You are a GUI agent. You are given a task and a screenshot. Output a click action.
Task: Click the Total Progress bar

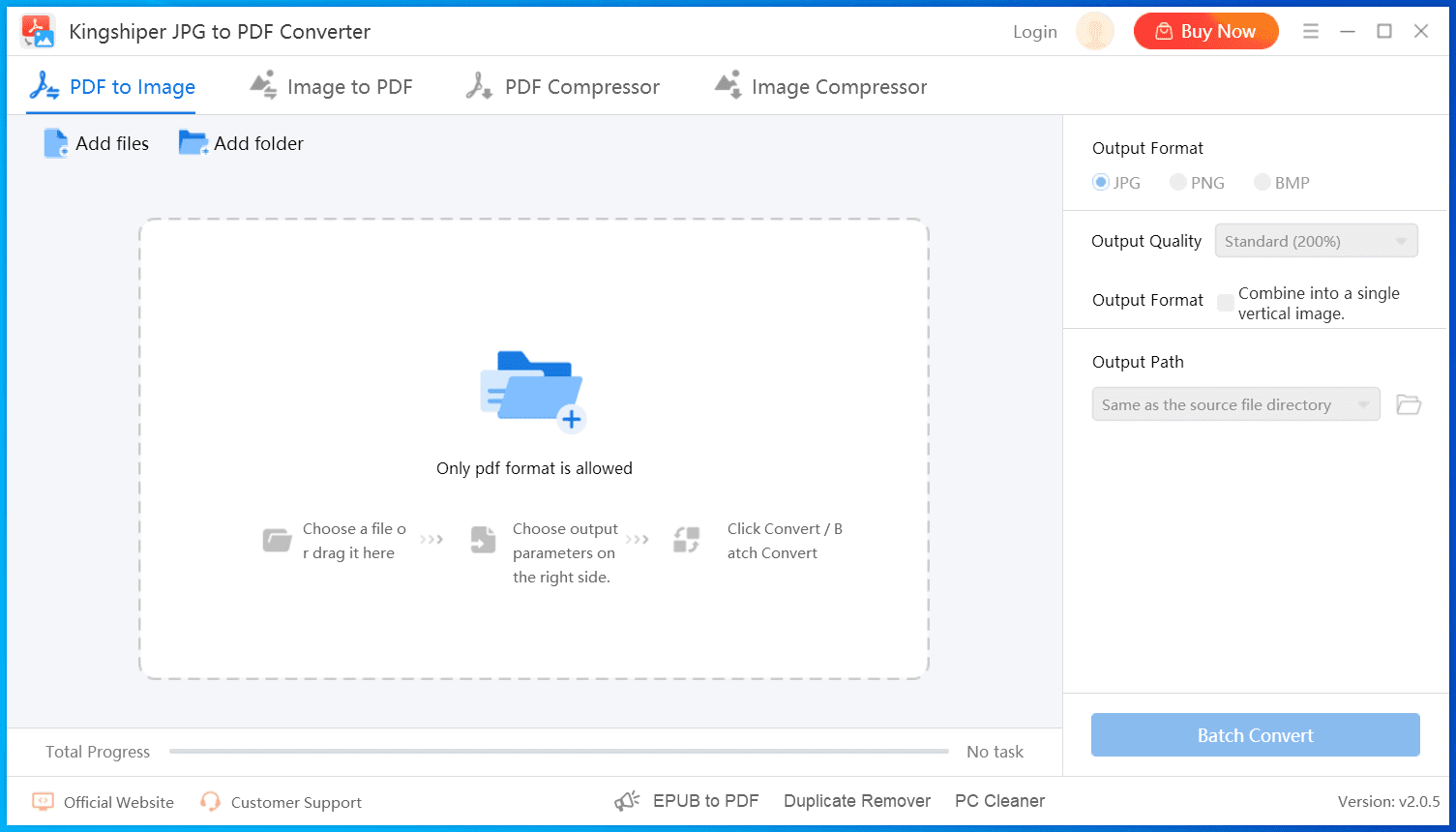click(558, 751)
